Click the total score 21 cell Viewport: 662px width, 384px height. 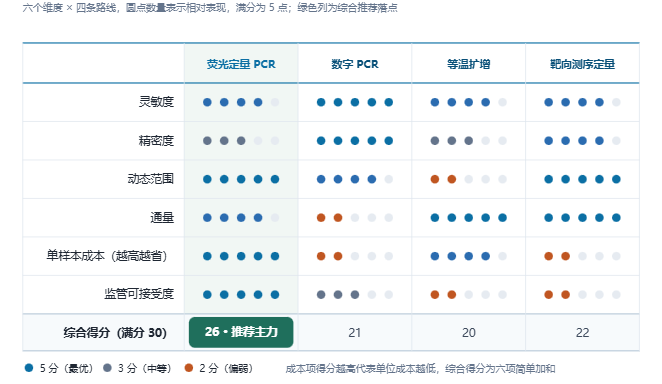[355, 333]
